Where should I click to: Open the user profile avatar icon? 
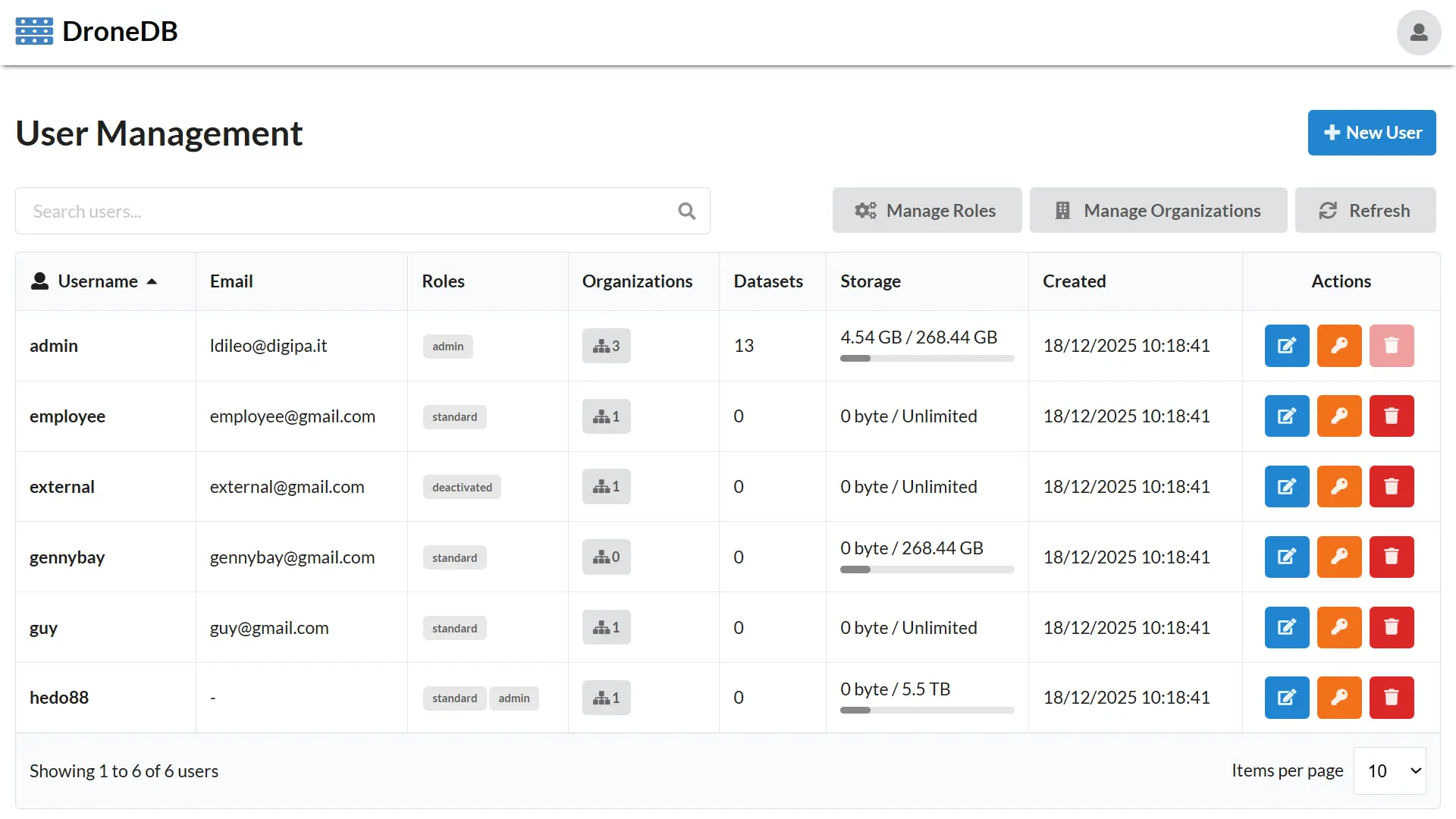coord(1419,32)
